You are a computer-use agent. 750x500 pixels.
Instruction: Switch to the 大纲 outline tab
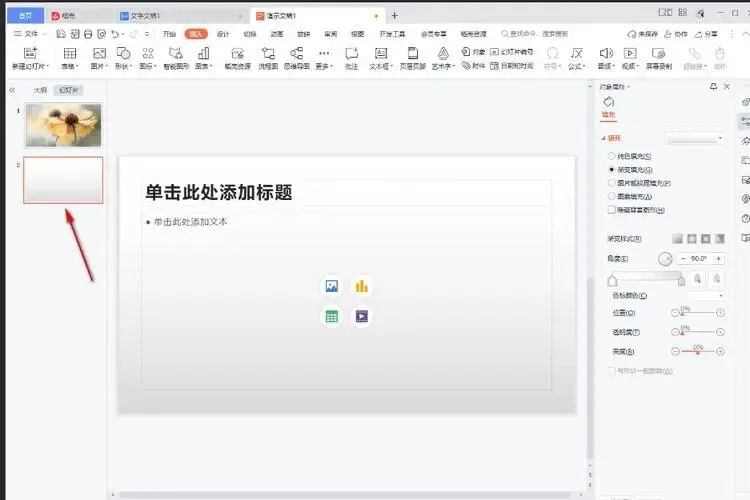(40, 90)
